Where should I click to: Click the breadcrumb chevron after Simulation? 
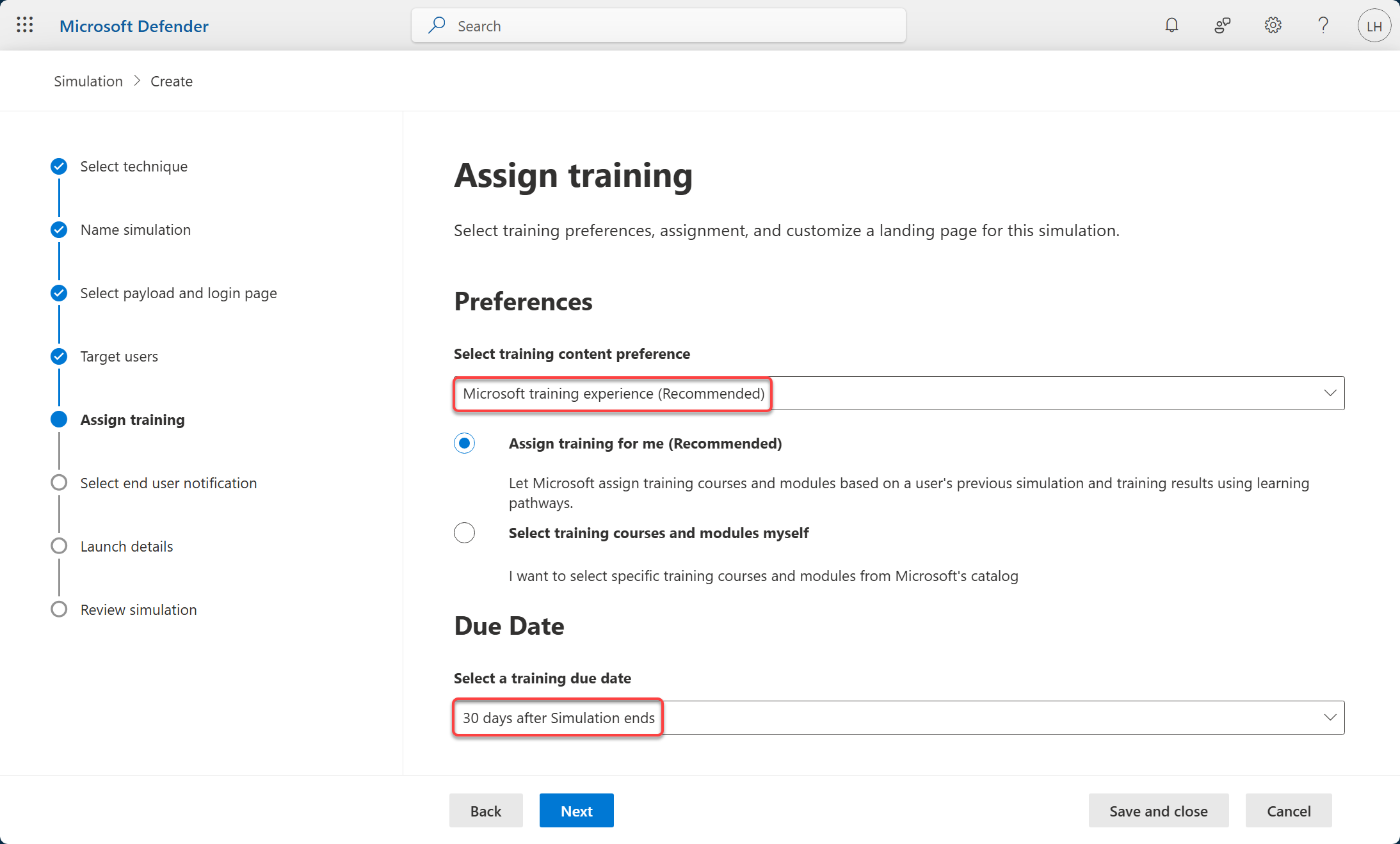[x=137, y=81]
